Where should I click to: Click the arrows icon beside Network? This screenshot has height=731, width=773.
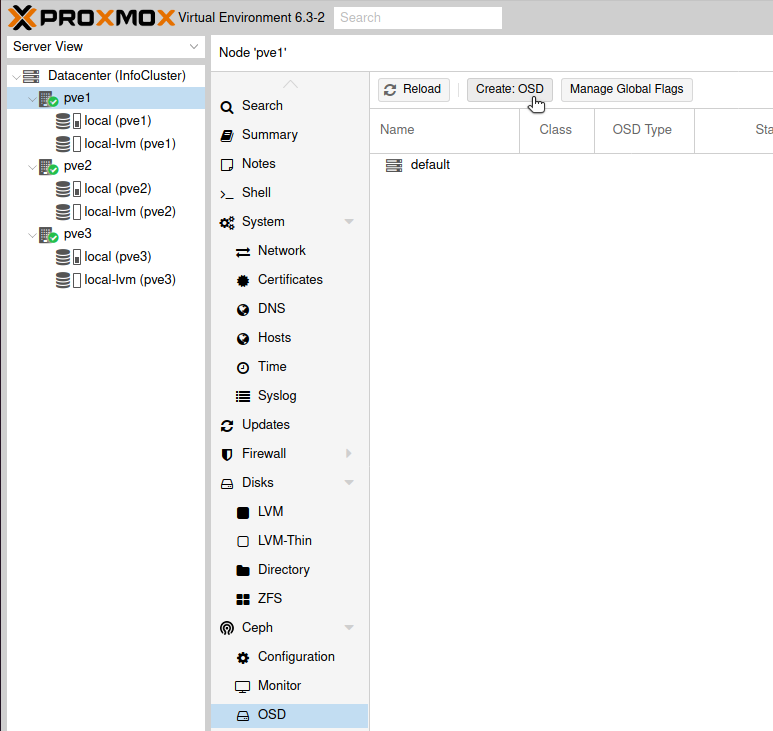pos(243,252)
